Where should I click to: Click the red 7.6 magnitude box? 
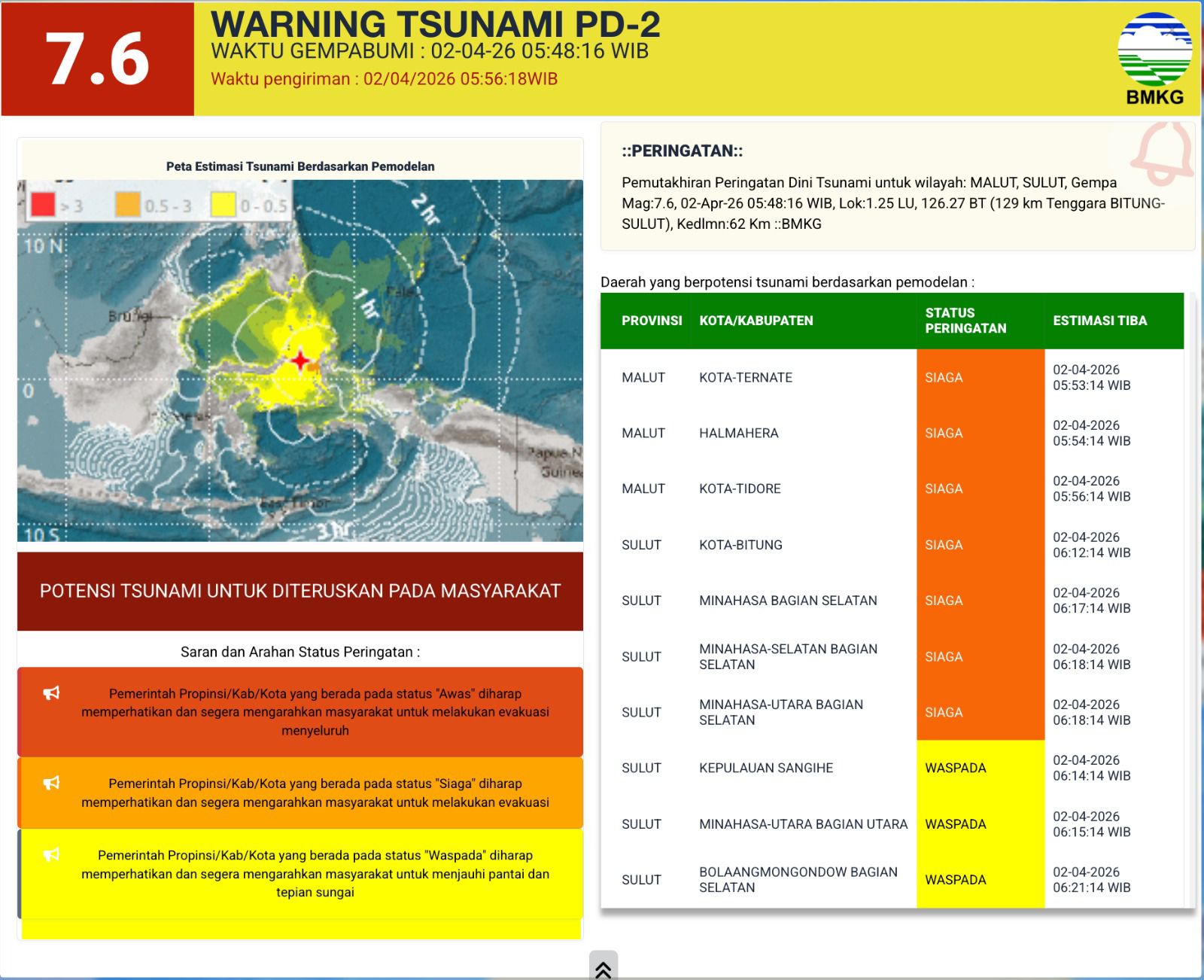98,59
